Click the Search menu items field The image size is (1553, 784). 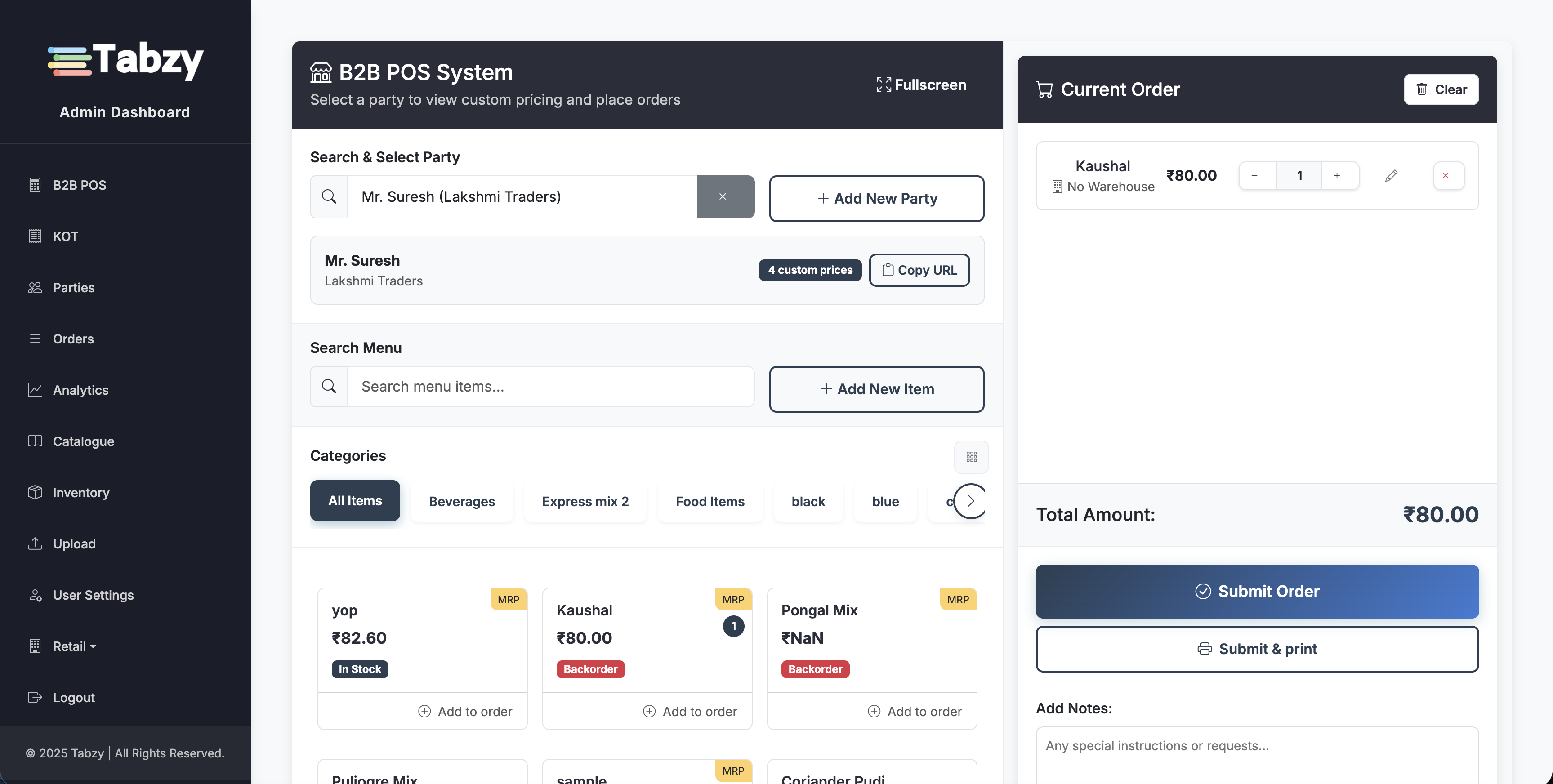(x=550, y=387)
